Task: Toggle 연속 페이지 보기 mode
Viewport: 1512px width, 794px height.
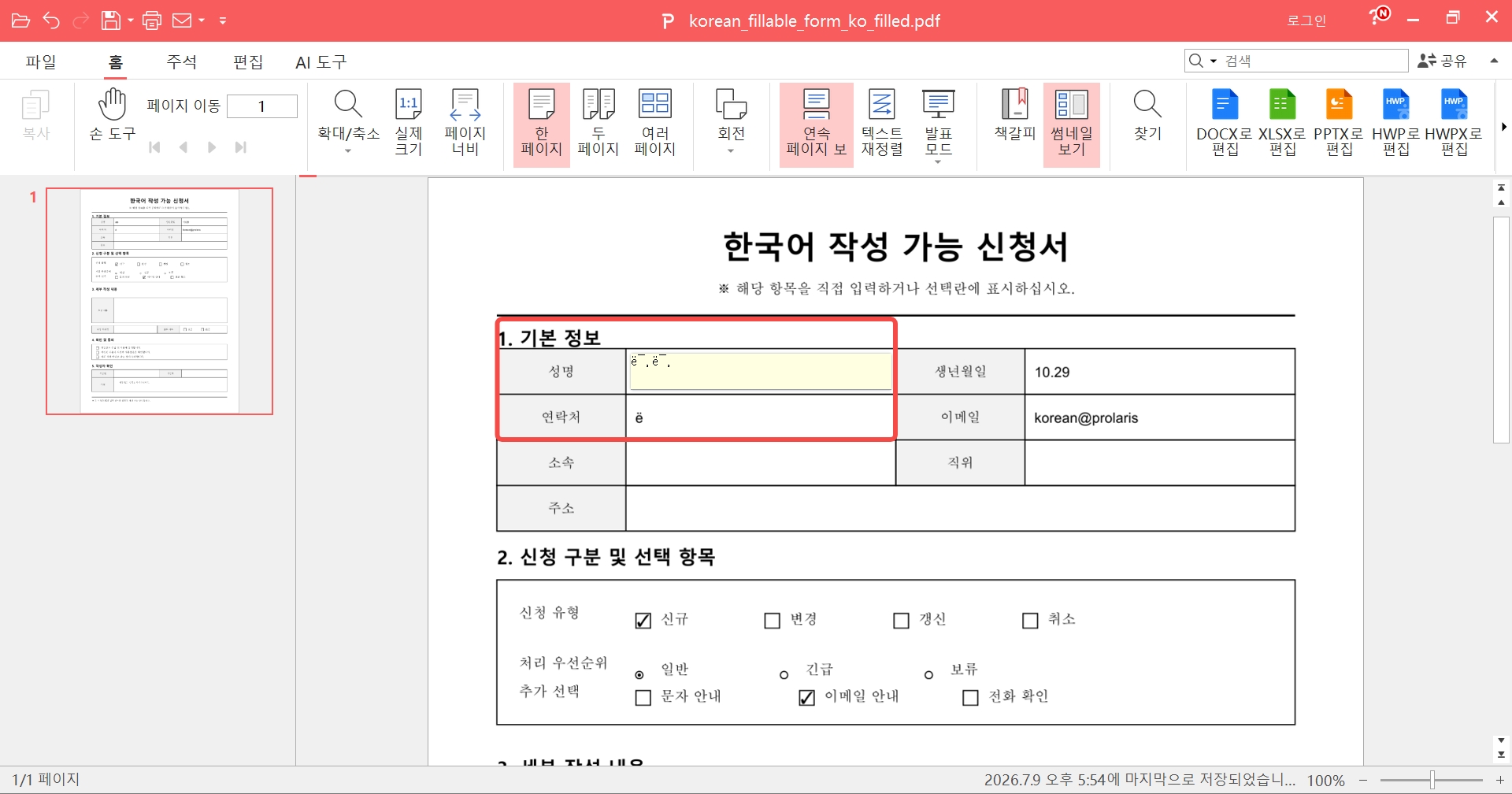Action: pyautogui.click(x=817, y=124)
